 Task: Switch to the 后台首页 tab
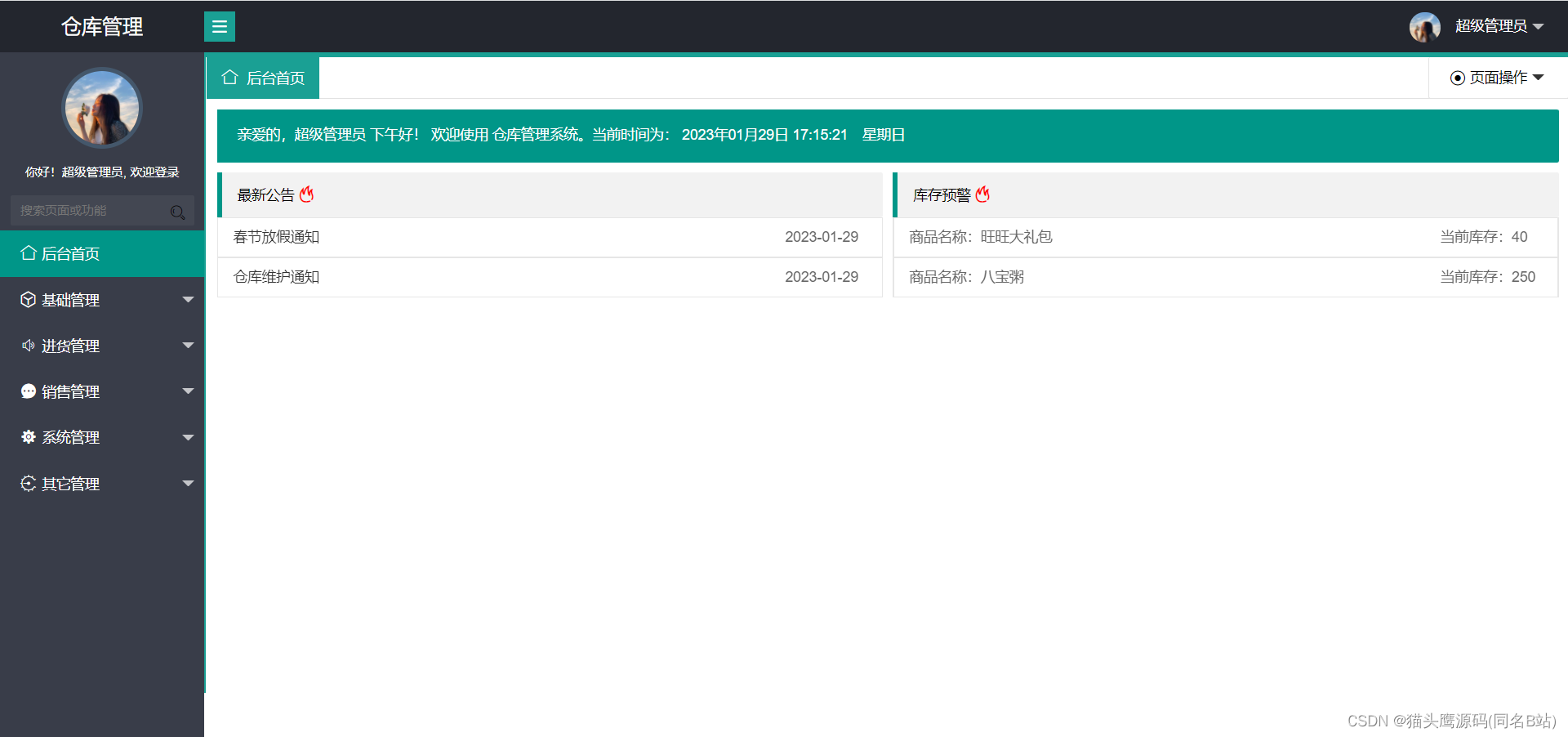pos(263,78)
